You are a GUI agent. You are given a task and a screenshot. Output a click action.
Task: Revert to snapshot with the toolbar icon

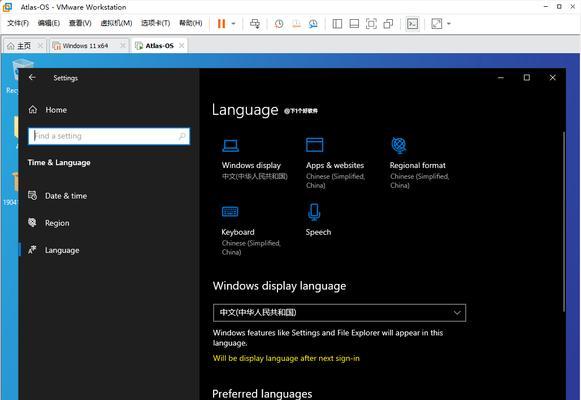[296, 24]
